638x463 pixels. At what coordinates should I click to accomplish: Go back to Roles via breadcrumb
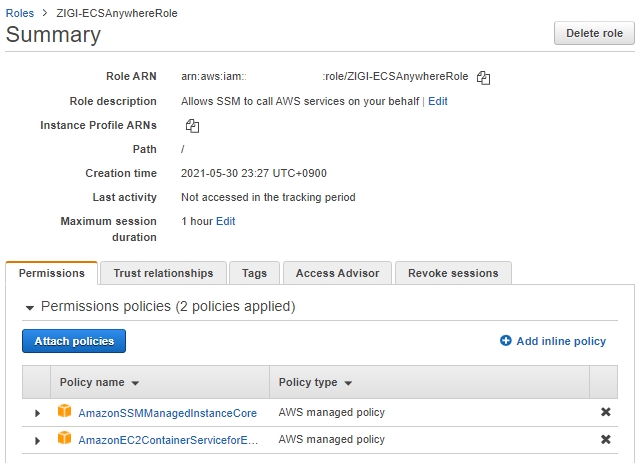point(20,13)
